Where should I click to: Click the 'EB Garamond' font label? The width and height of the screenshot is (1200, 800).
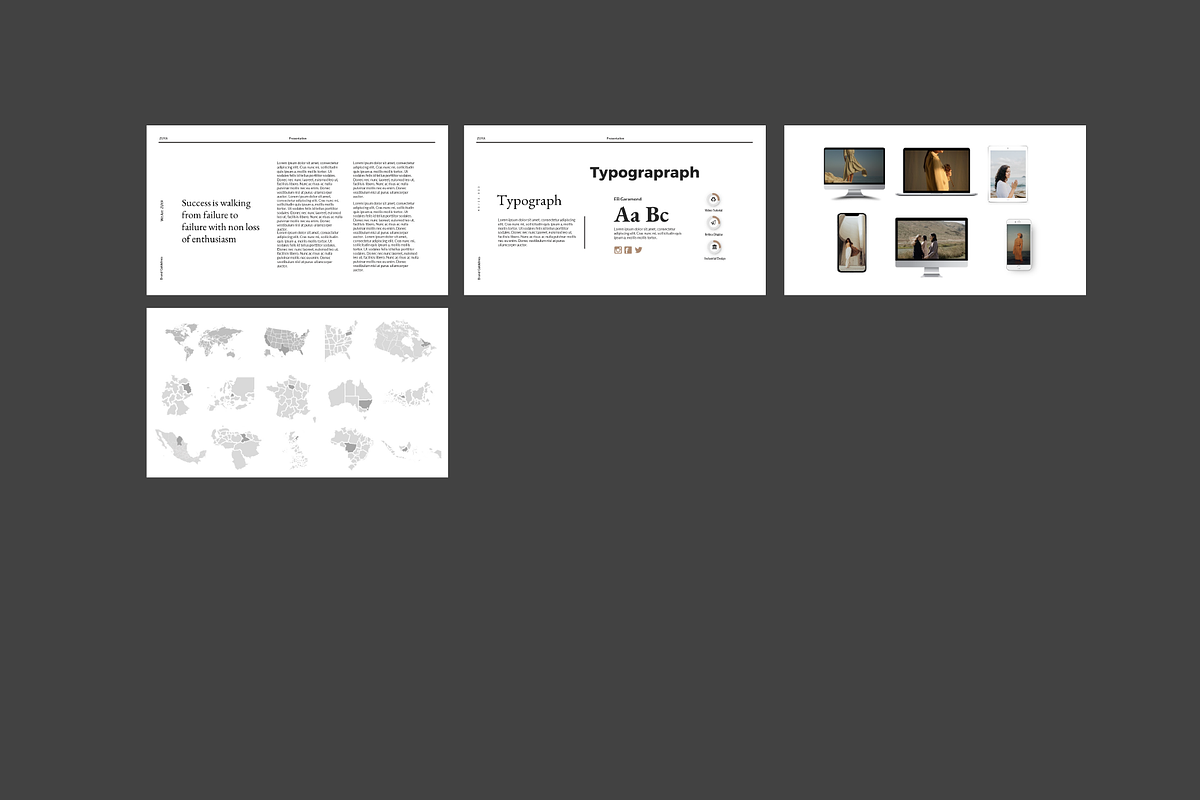(x=628, y=199)
